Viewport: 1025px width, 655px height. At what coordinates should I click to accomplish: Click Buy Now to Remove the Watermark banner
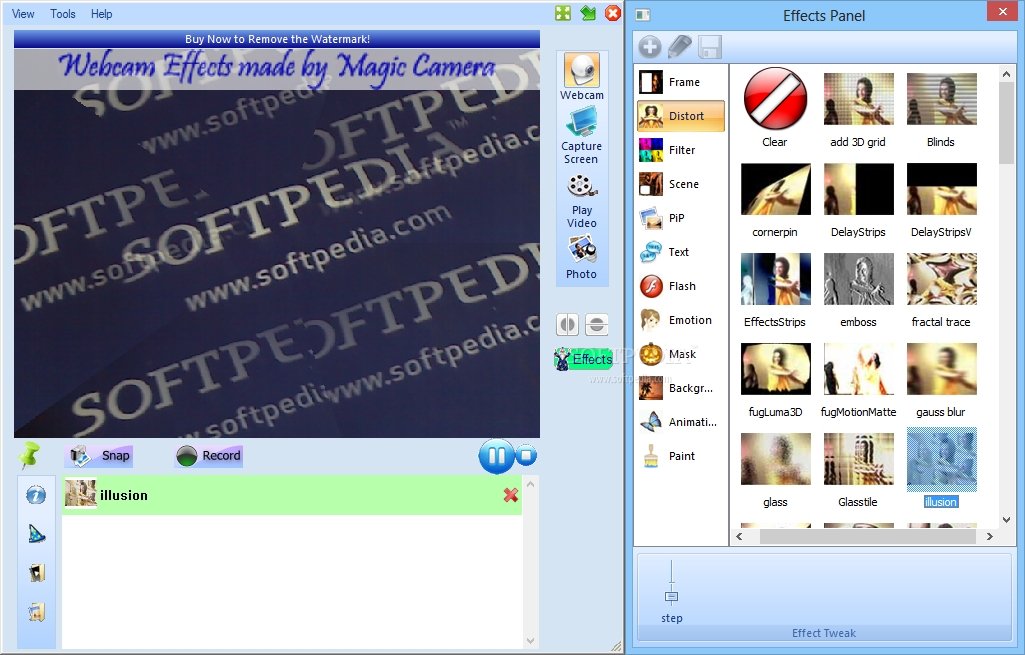(x=277, y=39)
